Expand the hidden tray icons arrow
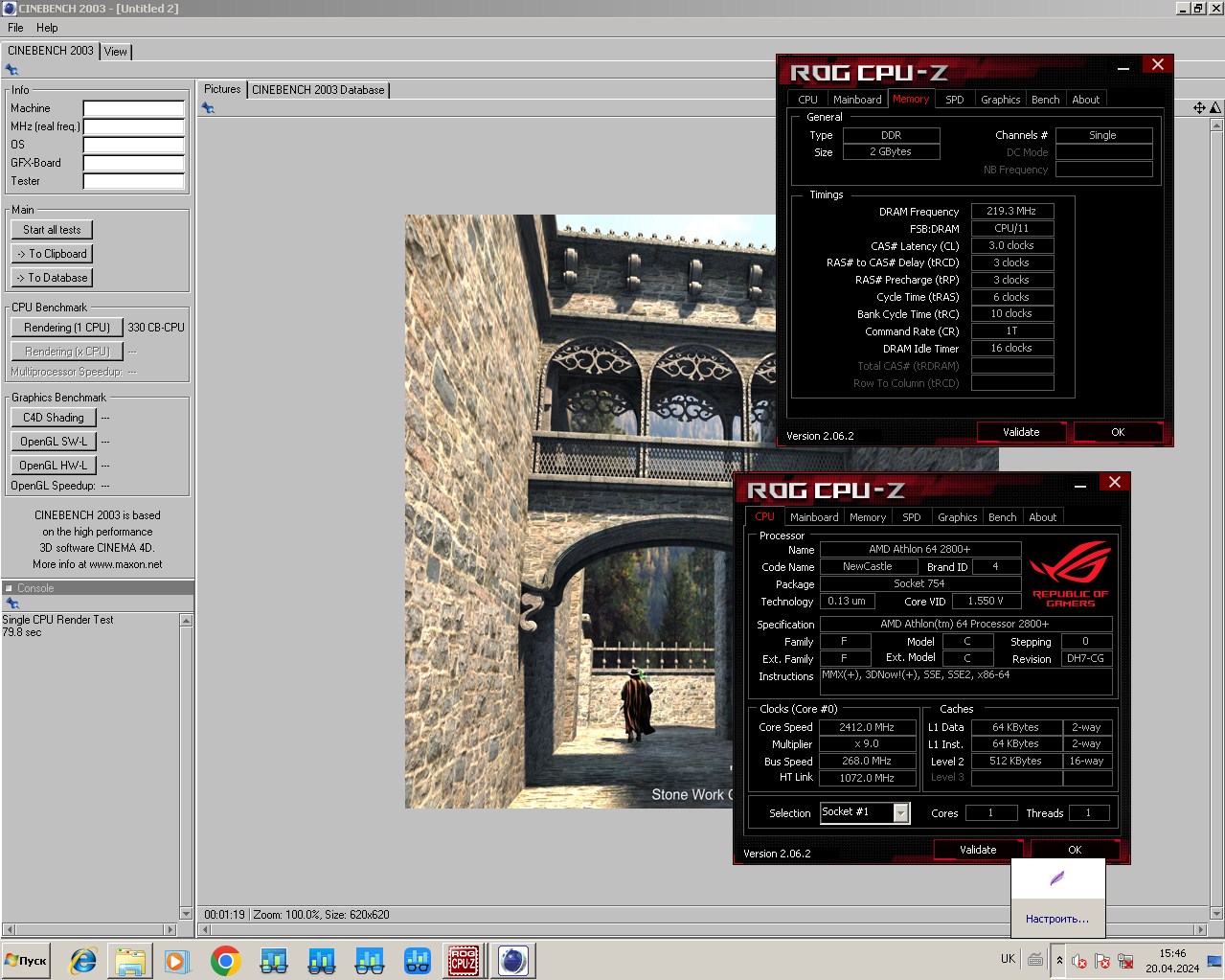The height and width of the screenshot is (980, 1225). point(1059,960)
